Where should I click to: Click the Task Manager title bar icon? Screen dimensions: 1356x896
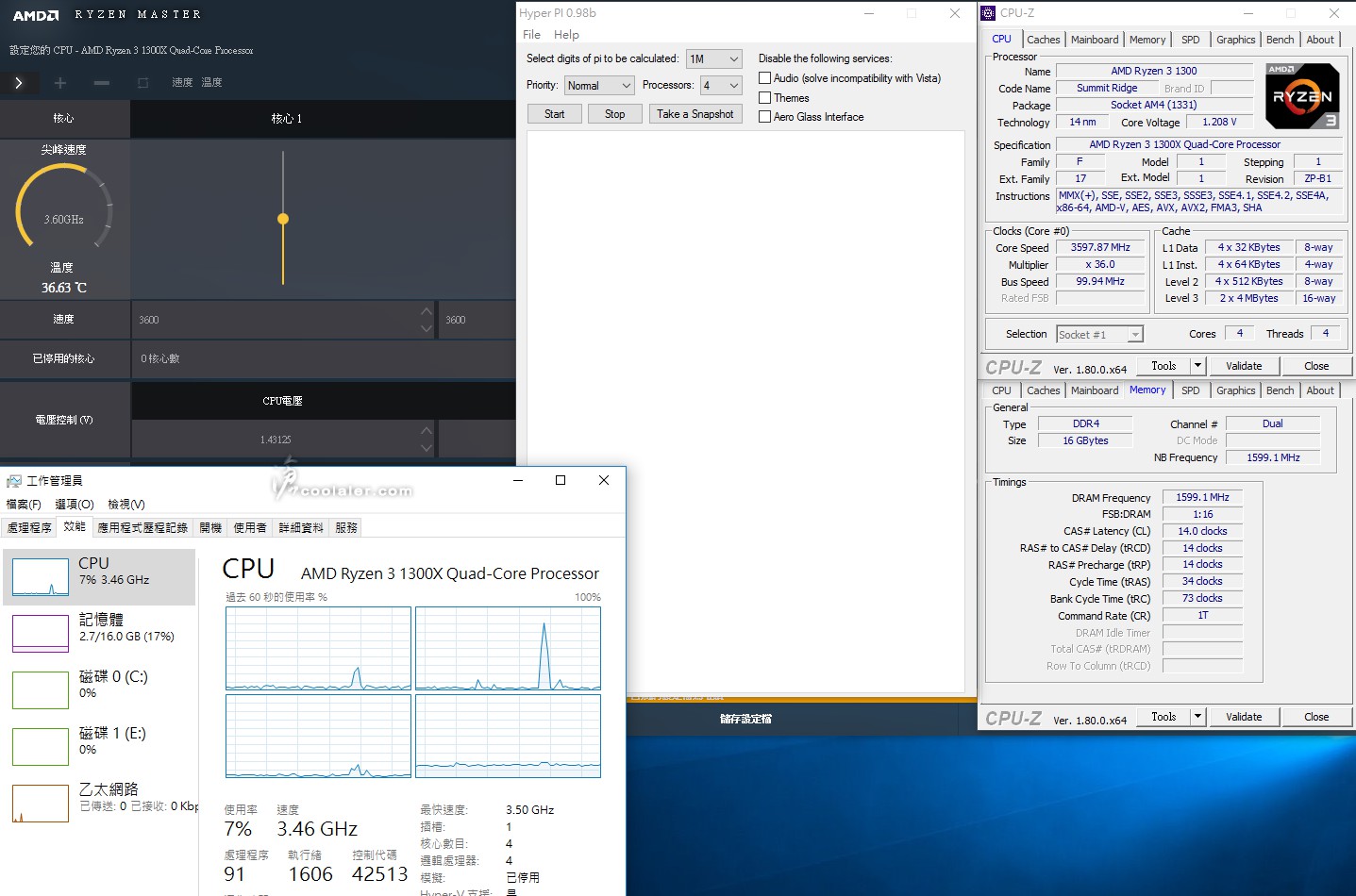(14, 481)
